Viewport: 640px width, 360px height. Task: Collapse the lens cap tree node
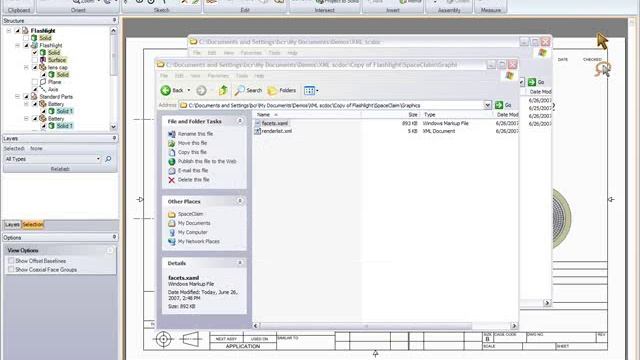[x=26, y=67]
